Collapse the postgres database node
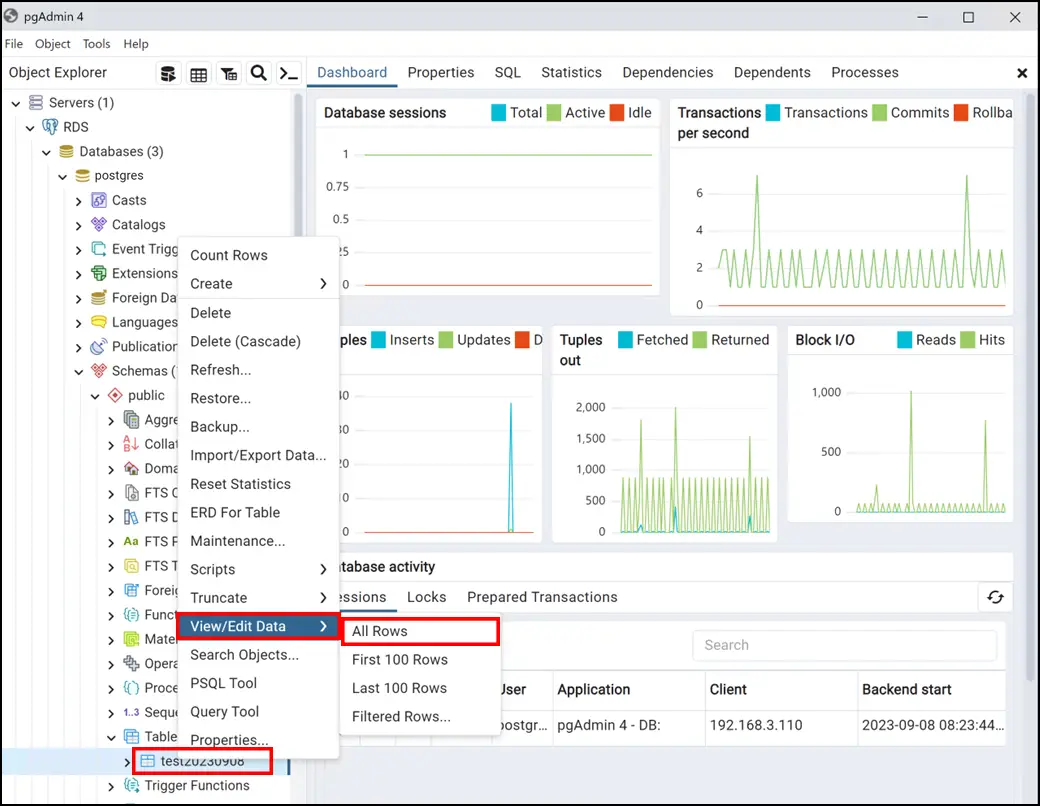 pyautogui.click(x=62, y=176)
